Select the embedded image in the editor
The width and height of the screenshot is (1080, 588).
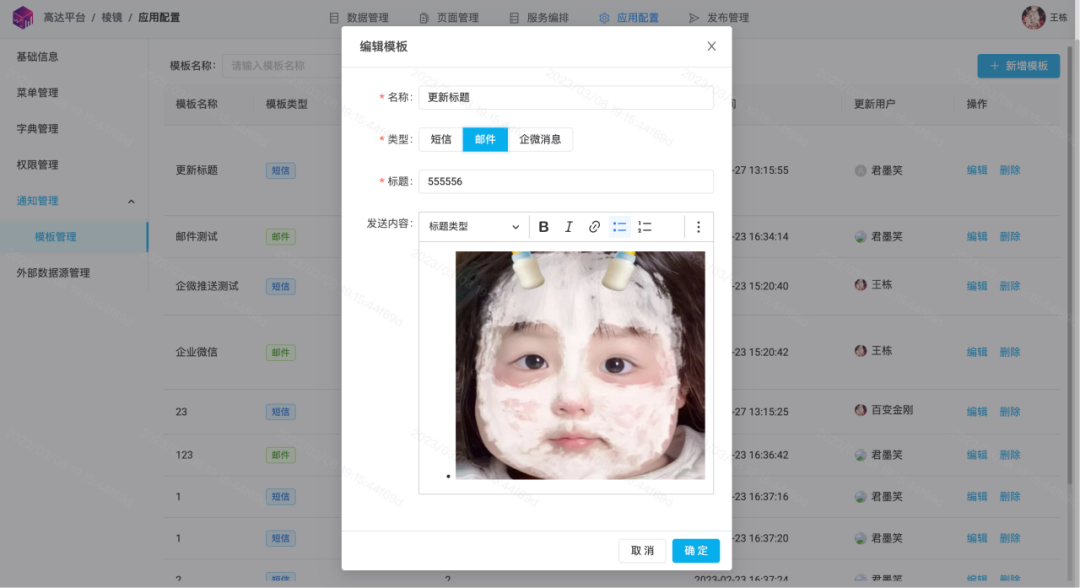[x=580, y=365]
